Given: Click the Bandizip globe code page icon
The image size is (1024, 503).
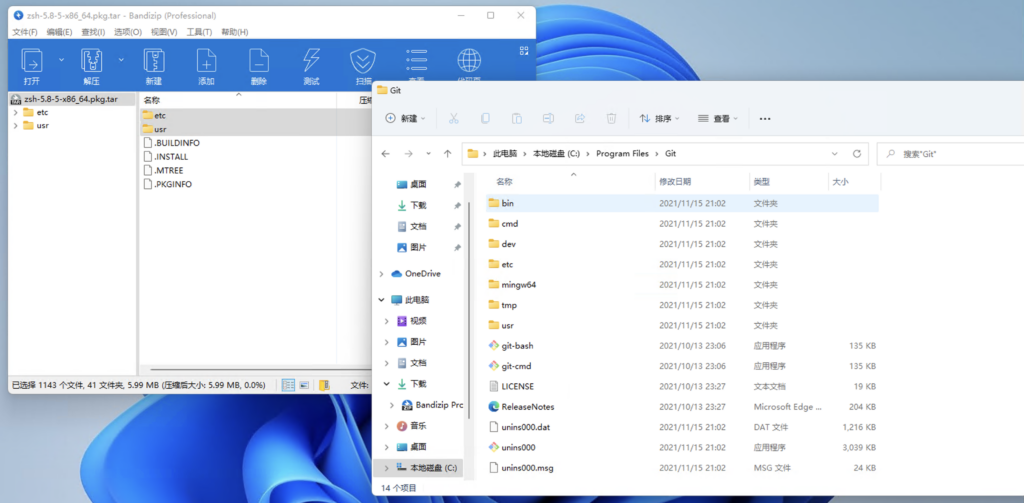Looking at the screenshot, I should tap(469, 61).
